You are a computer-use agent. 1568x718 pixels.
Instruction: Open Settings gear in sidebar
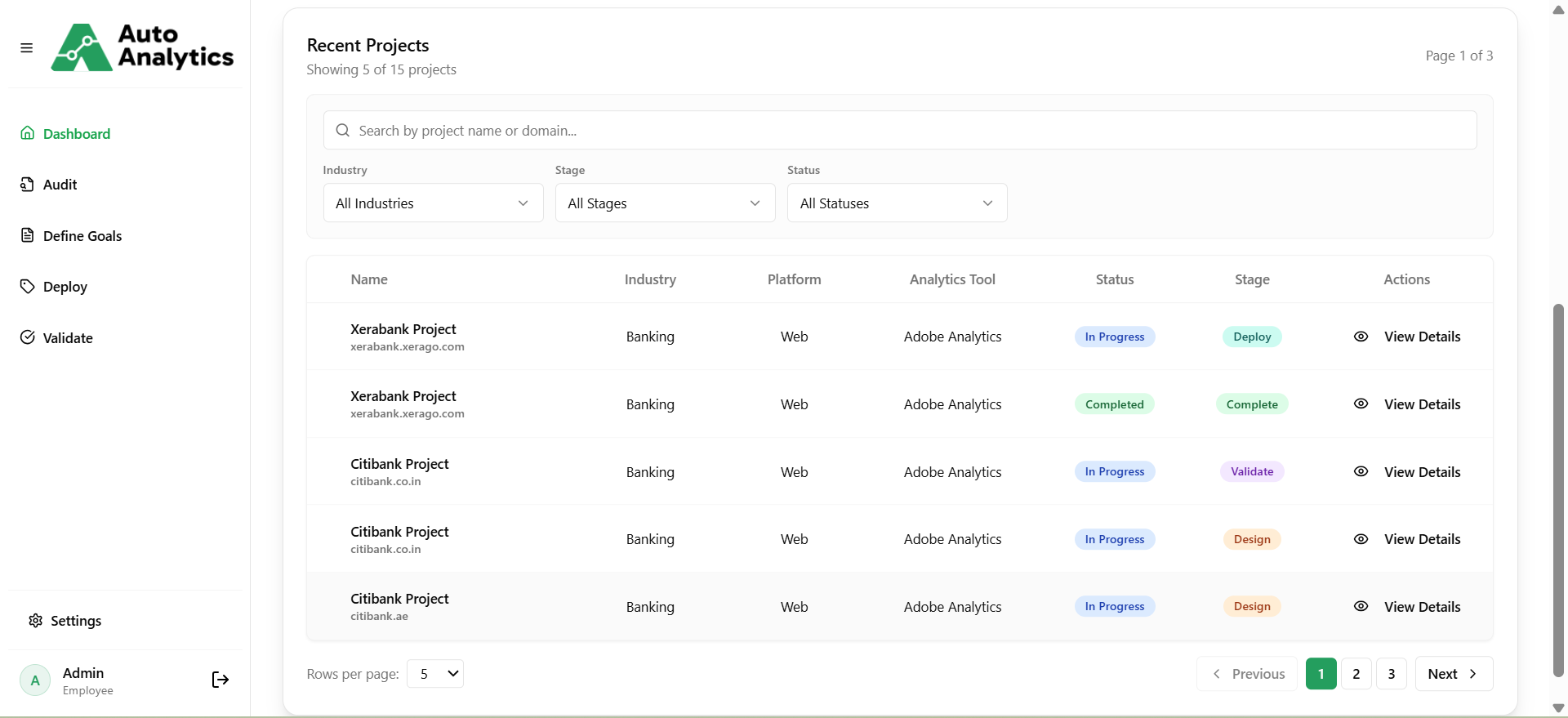(x=36, y=621)
